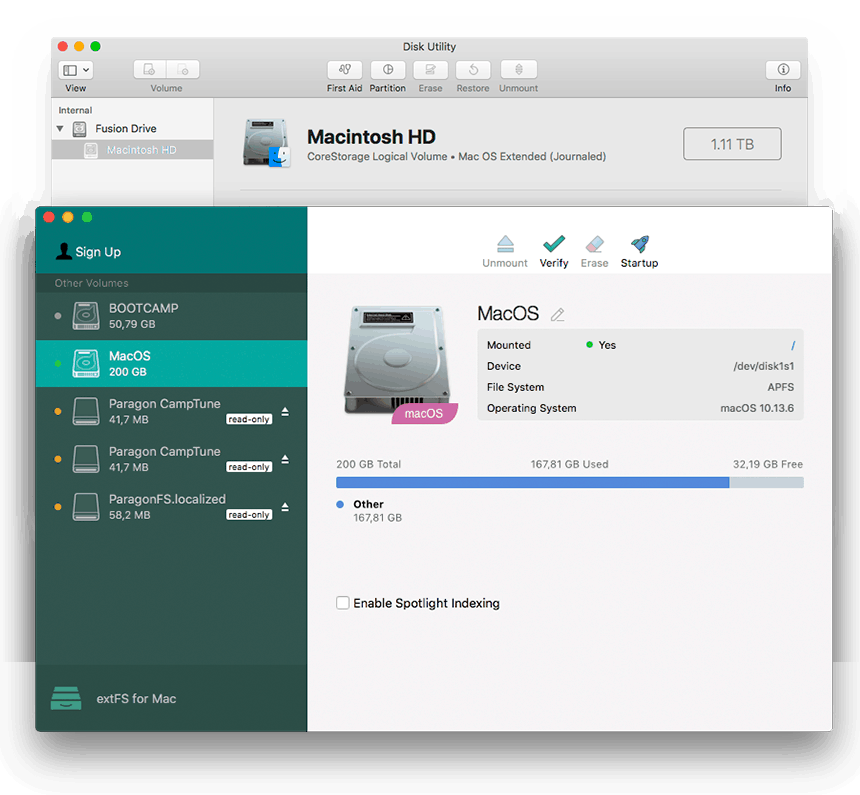Click the 1.11 TB size button
Screen dimensions: 860x795
tap(731, 143)
